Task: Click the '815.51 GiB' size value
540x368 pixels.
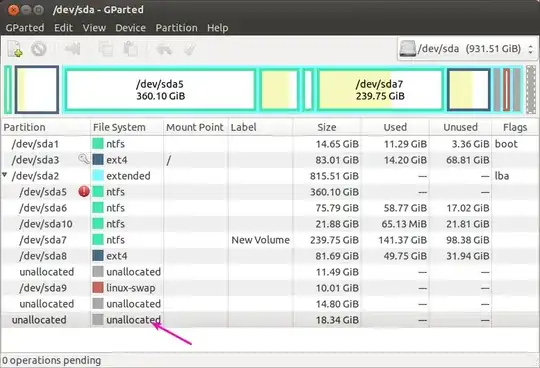Action: pyautogui.click(x=334, y=176)
